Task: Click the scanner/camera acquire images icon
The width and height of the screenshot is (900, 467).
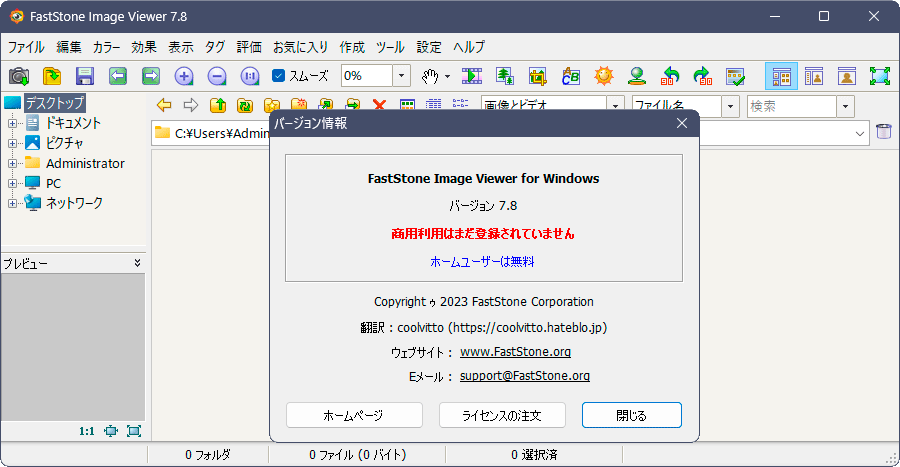Action: pos(19,76)
